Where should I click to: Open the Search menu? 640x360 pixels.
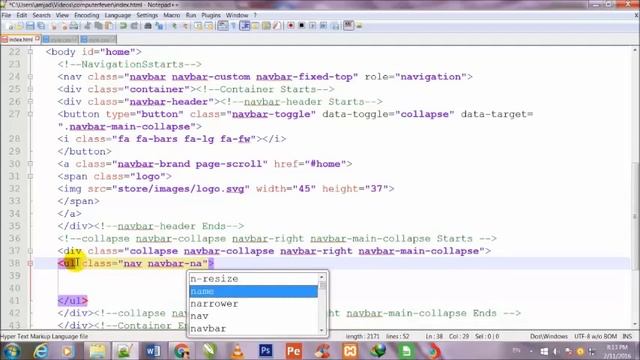42,15
